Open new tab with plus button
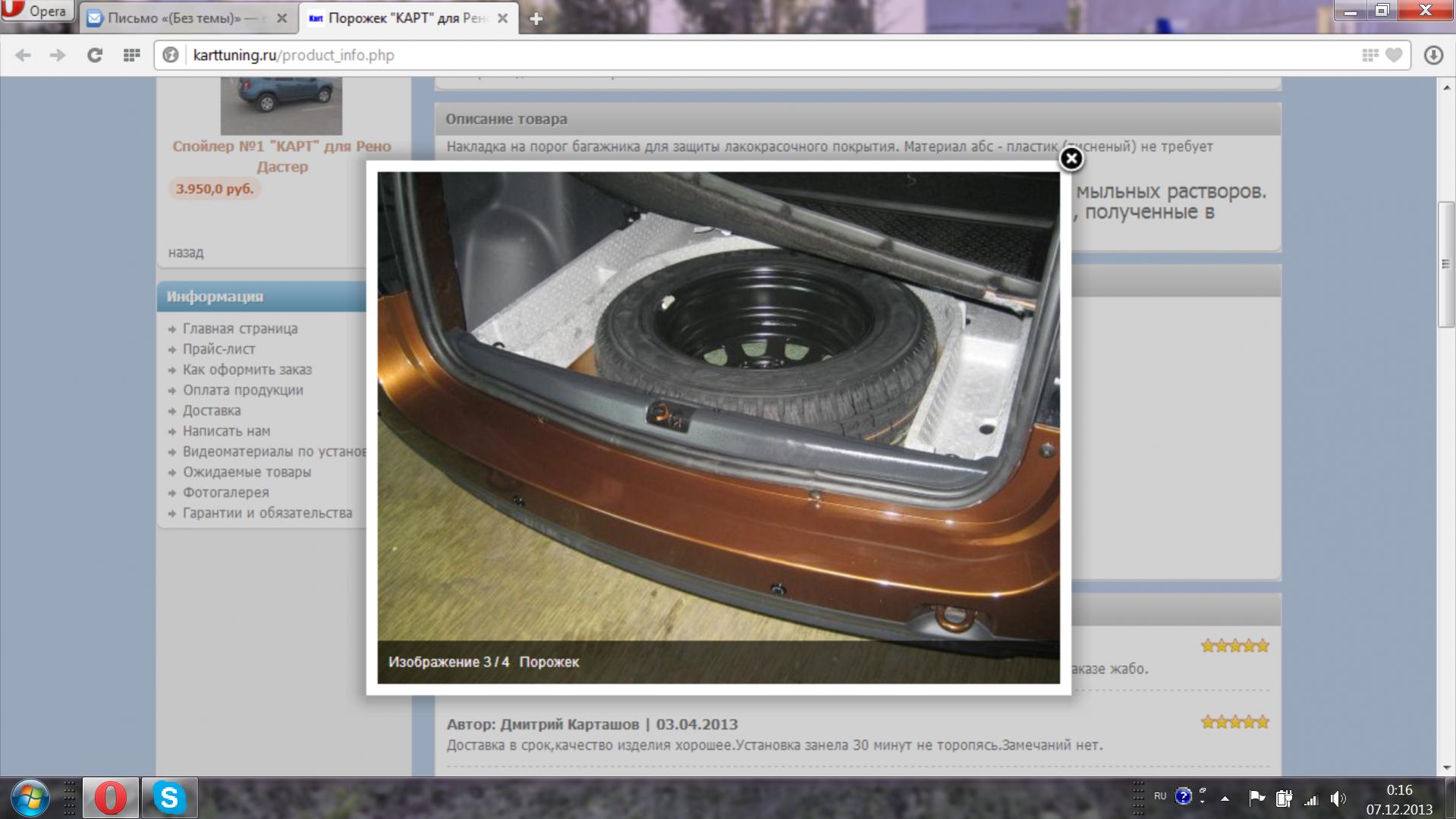 536,19
